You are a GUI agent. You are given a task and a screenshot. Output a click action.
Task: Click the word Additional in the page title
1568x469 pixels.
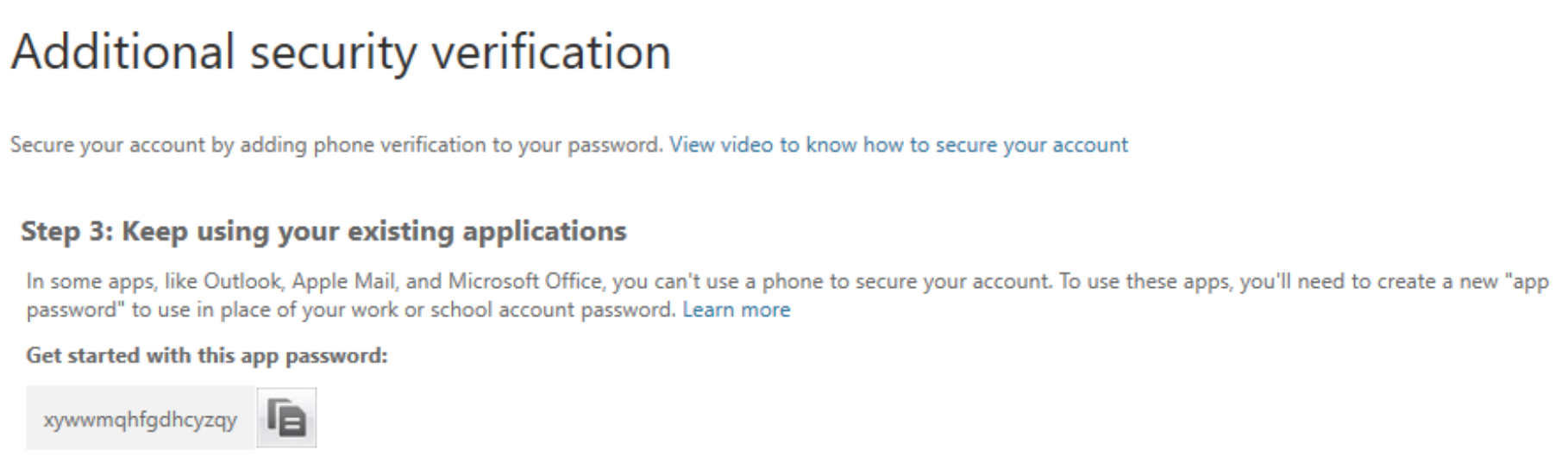[122, 52]
